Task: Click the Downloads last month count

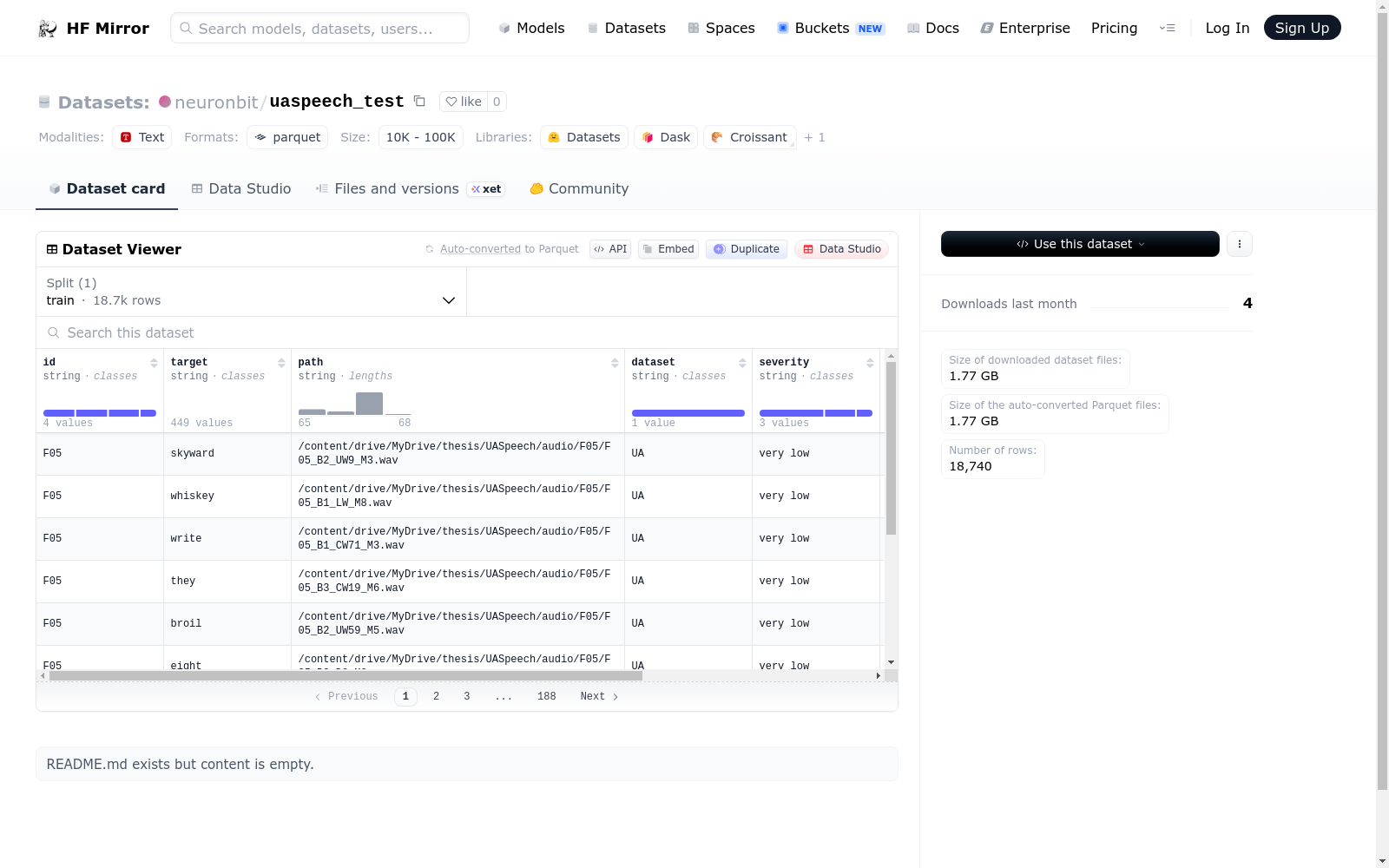Action: coord(1247,303)
